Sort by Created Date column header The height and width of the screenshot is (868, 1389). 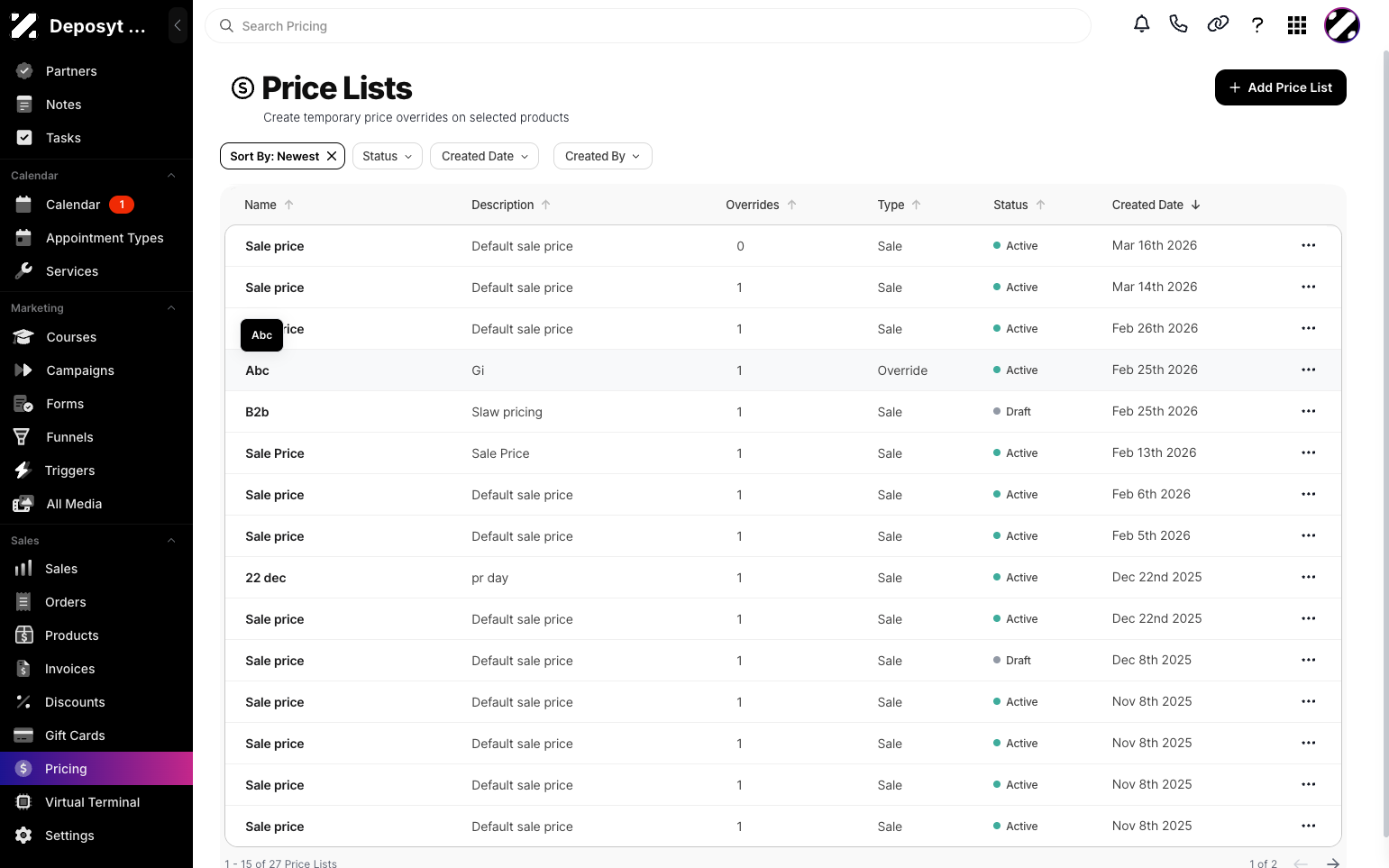[1156, 205]
